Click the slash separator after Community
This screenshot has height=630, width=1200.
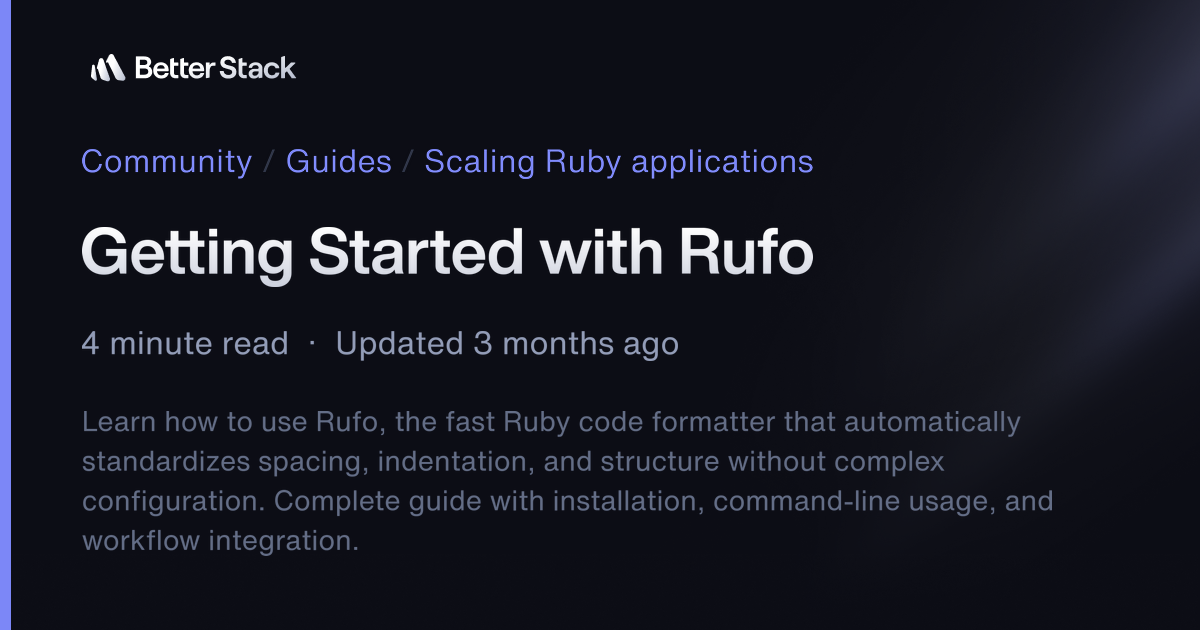(x=269, y=162)
